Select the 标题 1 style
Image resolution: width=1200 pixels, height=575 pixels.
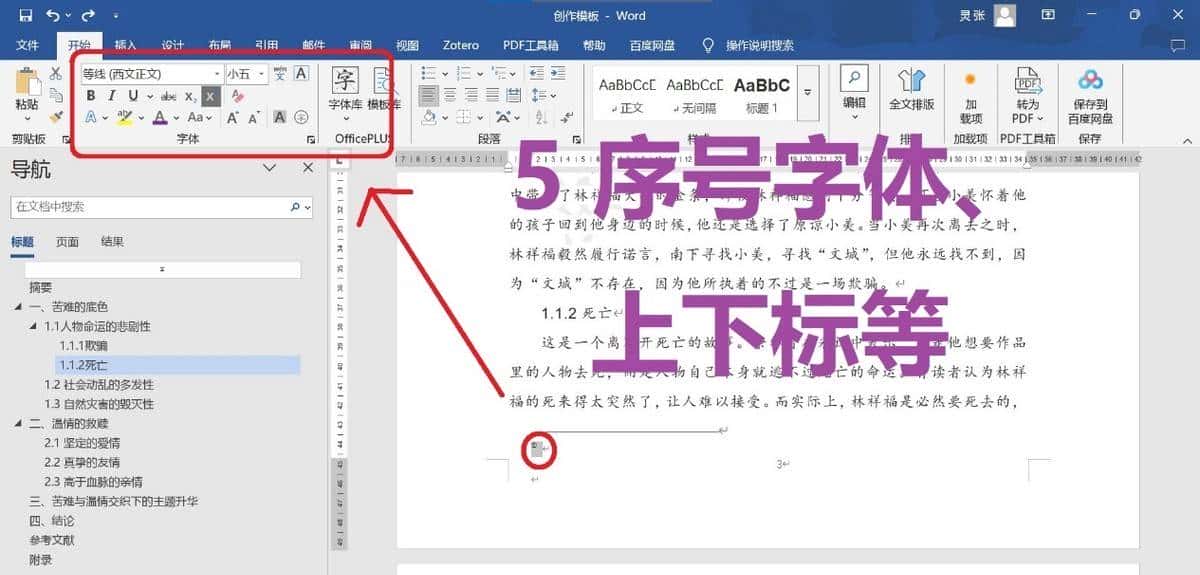tap(761, 94)
